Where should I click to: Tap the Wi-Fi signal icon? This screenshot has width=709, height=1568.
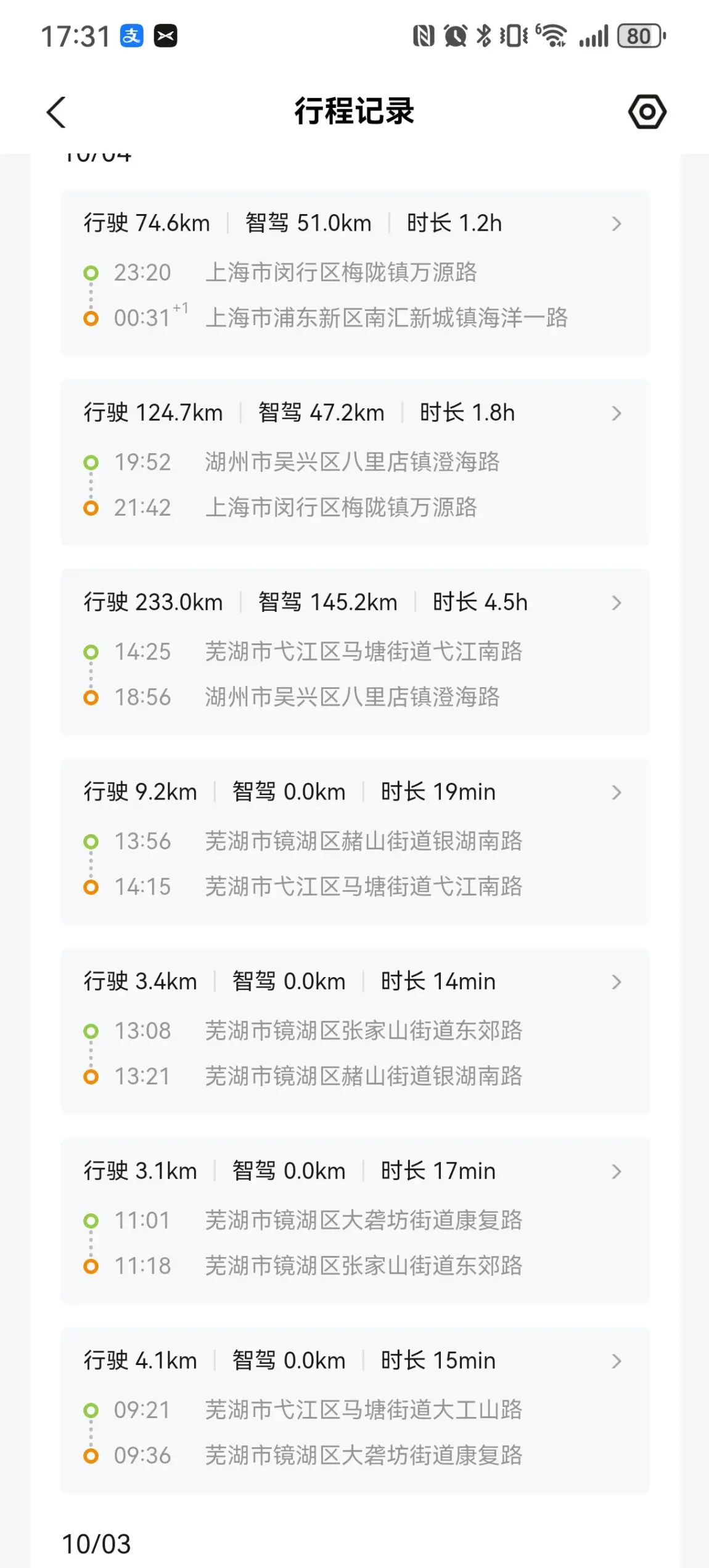click(x=551, y=36)
